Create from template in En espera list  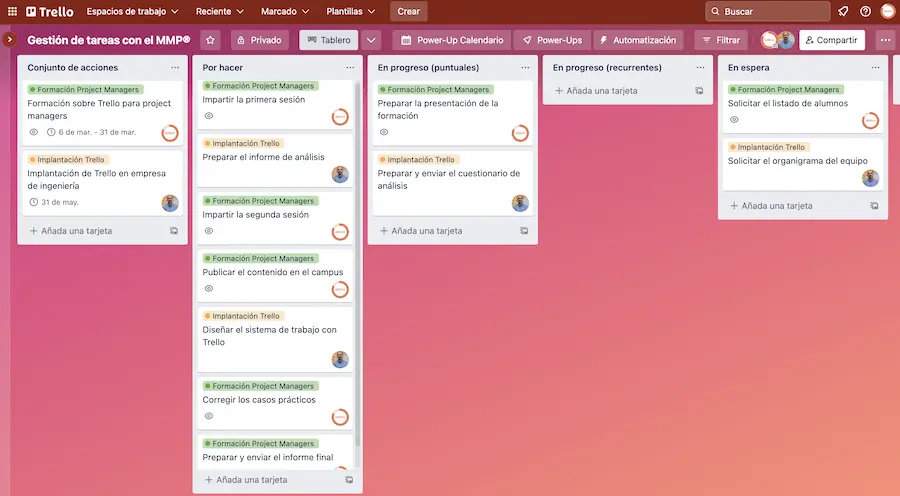click(874, 206)
